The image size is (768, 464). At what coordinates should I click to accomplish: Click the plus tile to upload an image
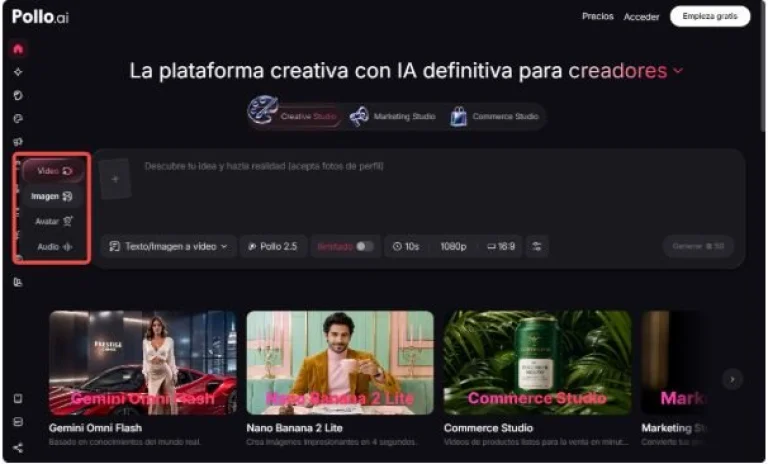point(115,179)
